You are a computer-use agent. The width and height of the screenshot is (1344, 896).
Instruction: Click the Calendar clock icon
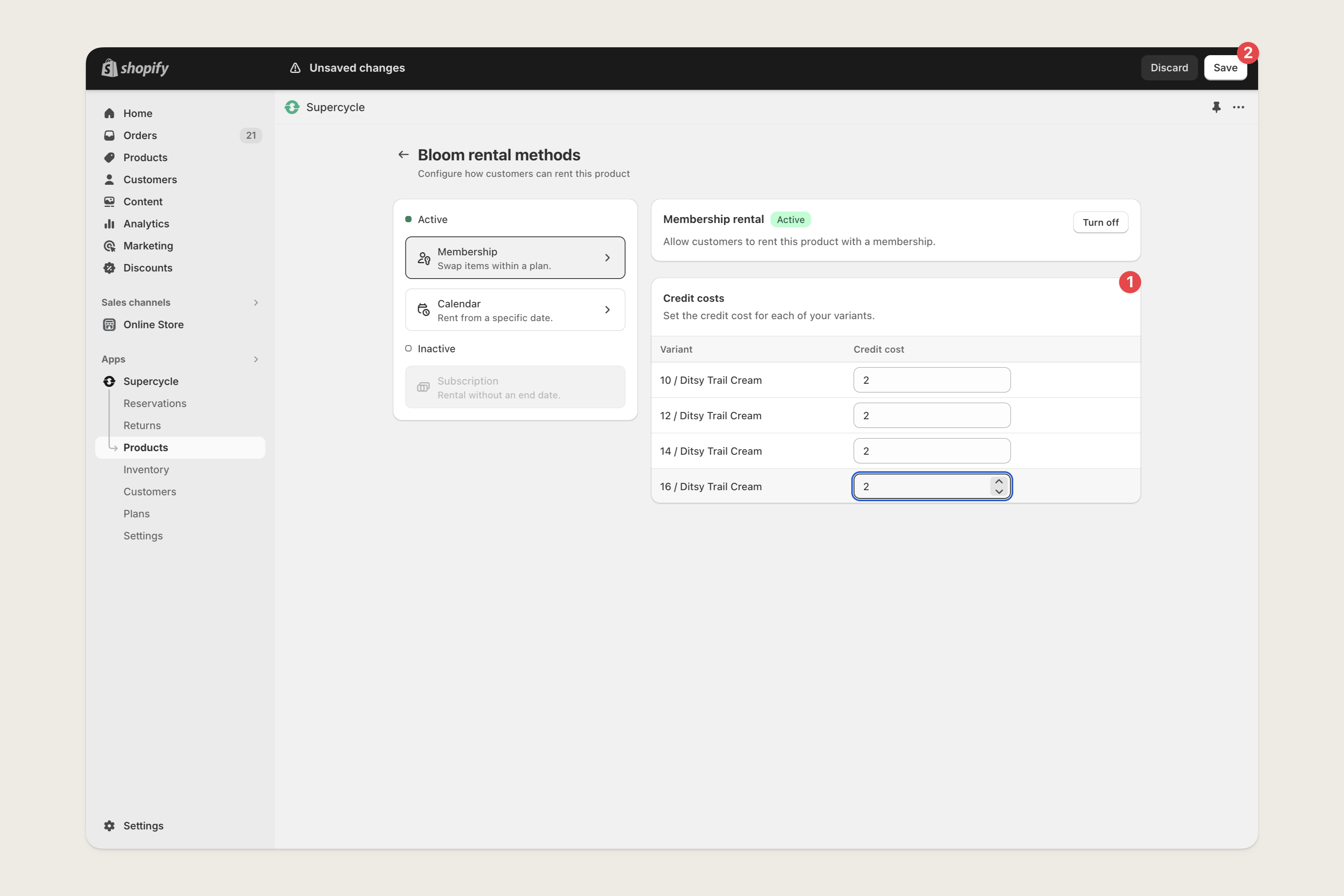tap(424, 310)
